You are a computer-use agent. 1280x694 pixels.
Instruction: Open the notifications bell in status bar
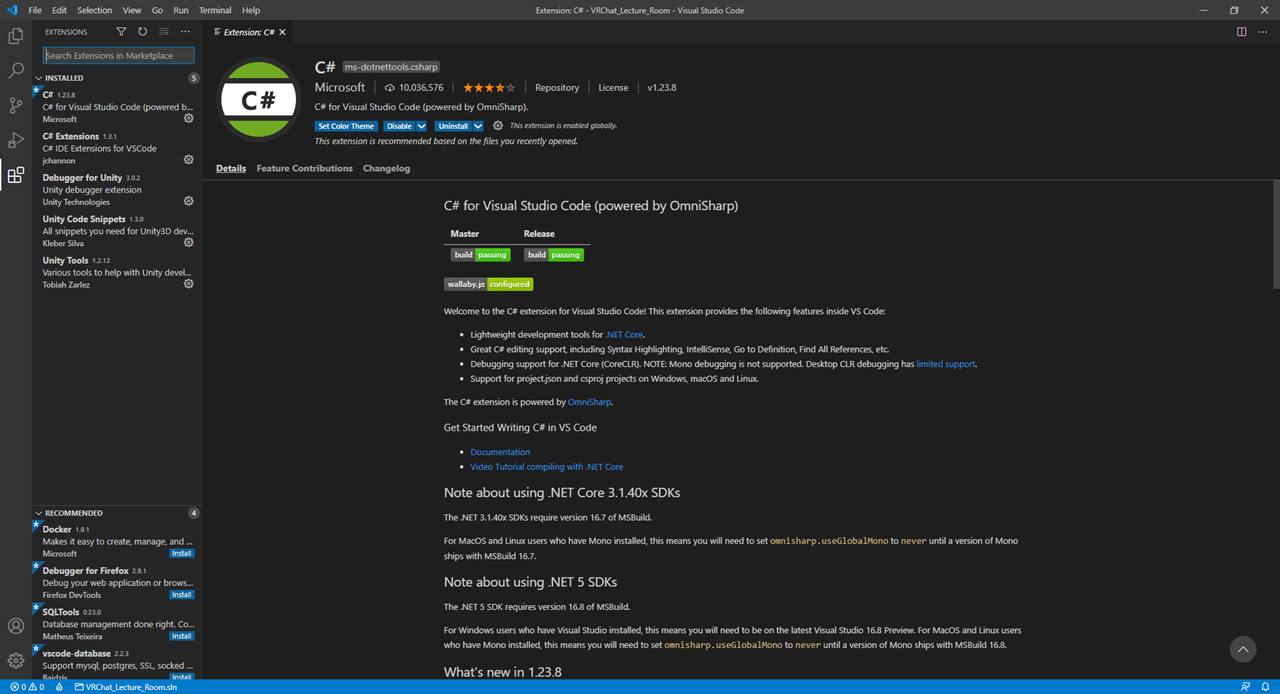[1266, 687]
